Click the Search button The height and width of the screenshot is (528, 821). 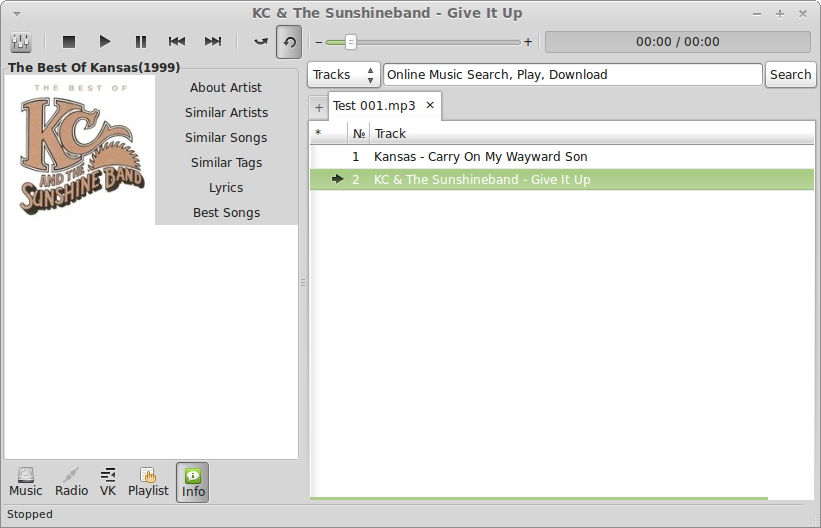point(790,75)
